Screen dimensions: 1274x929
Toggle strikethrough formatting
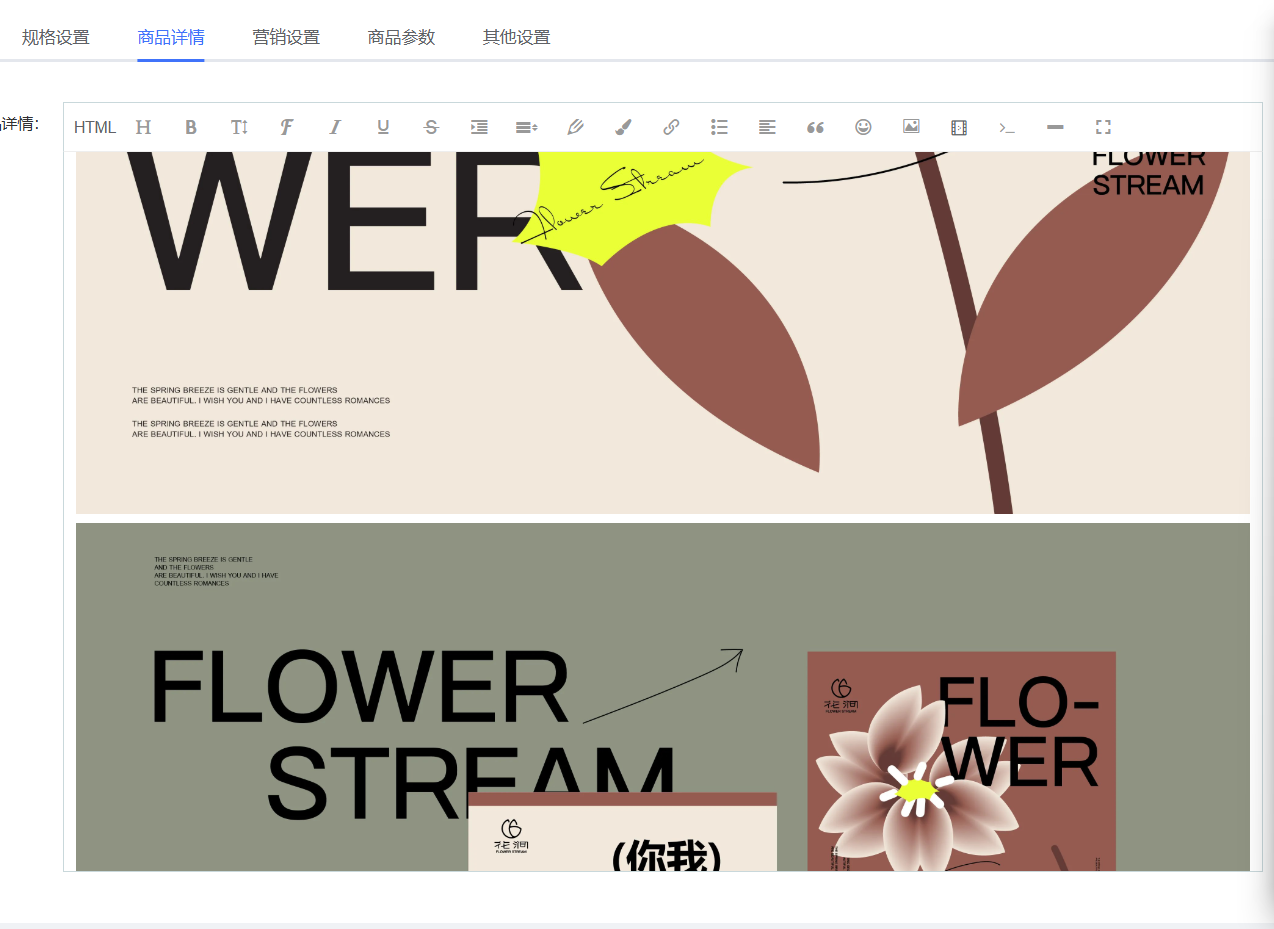pyautogui.click(x=431, y=127)
